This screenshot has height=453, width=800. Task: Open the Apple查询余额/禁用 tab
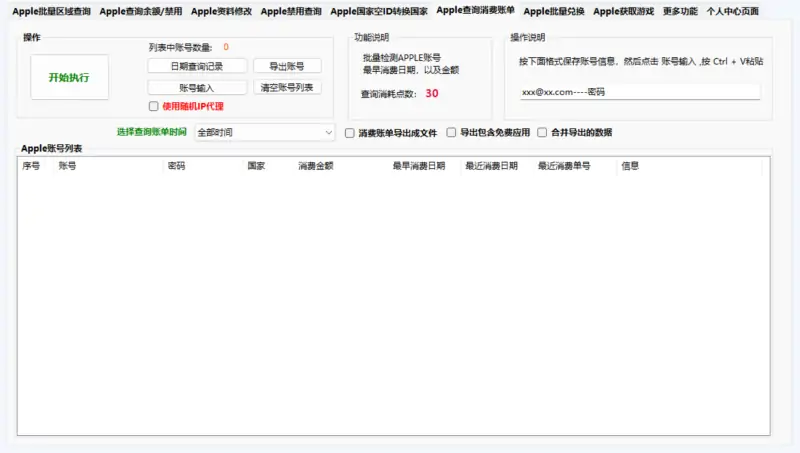141,12
